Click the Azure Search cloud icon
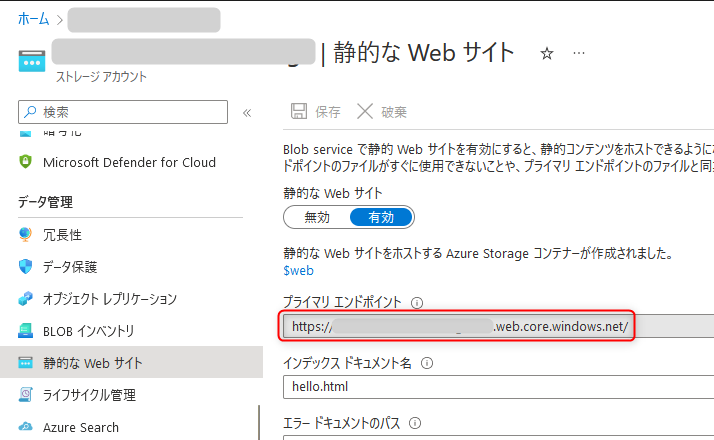The image size is (714, 440). click(26, 427)
